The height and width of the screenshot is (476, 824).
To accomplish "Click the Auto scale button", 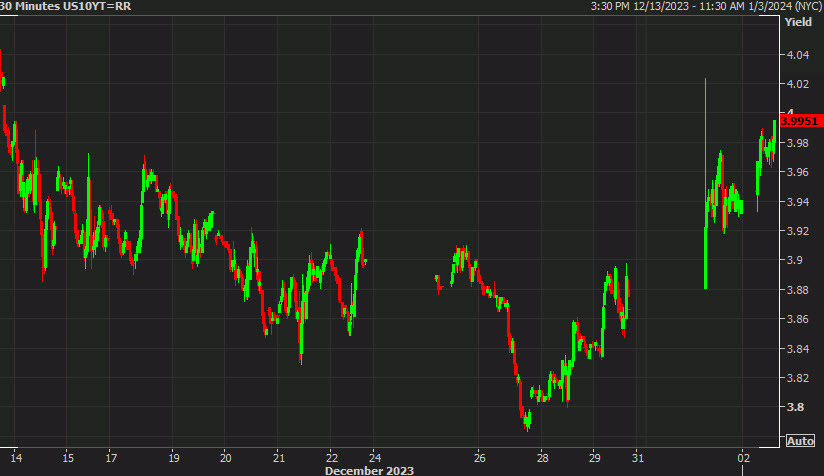I will [800, 441].
